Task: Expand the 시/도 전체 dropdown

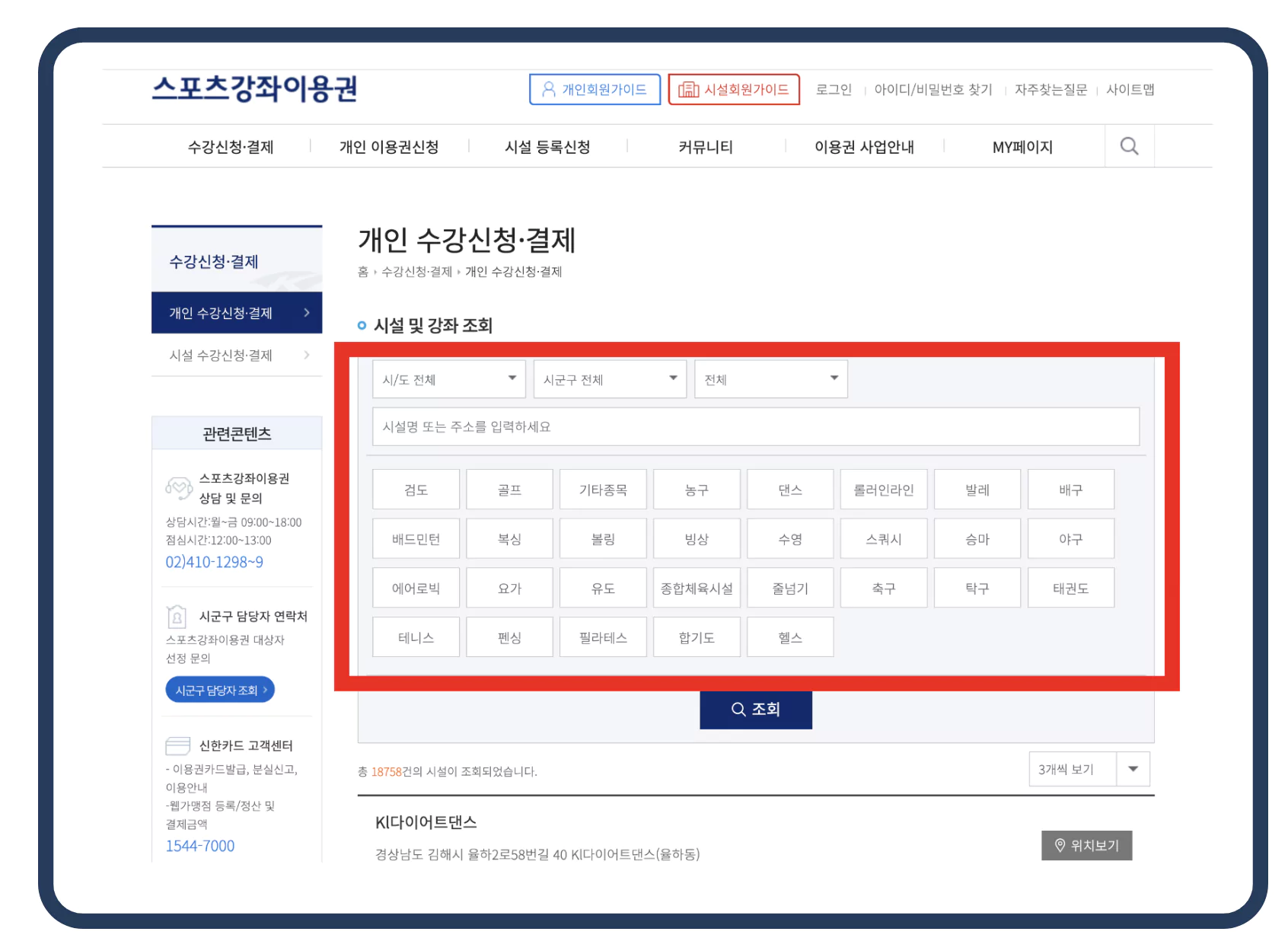Action: [x=449, y=379]
